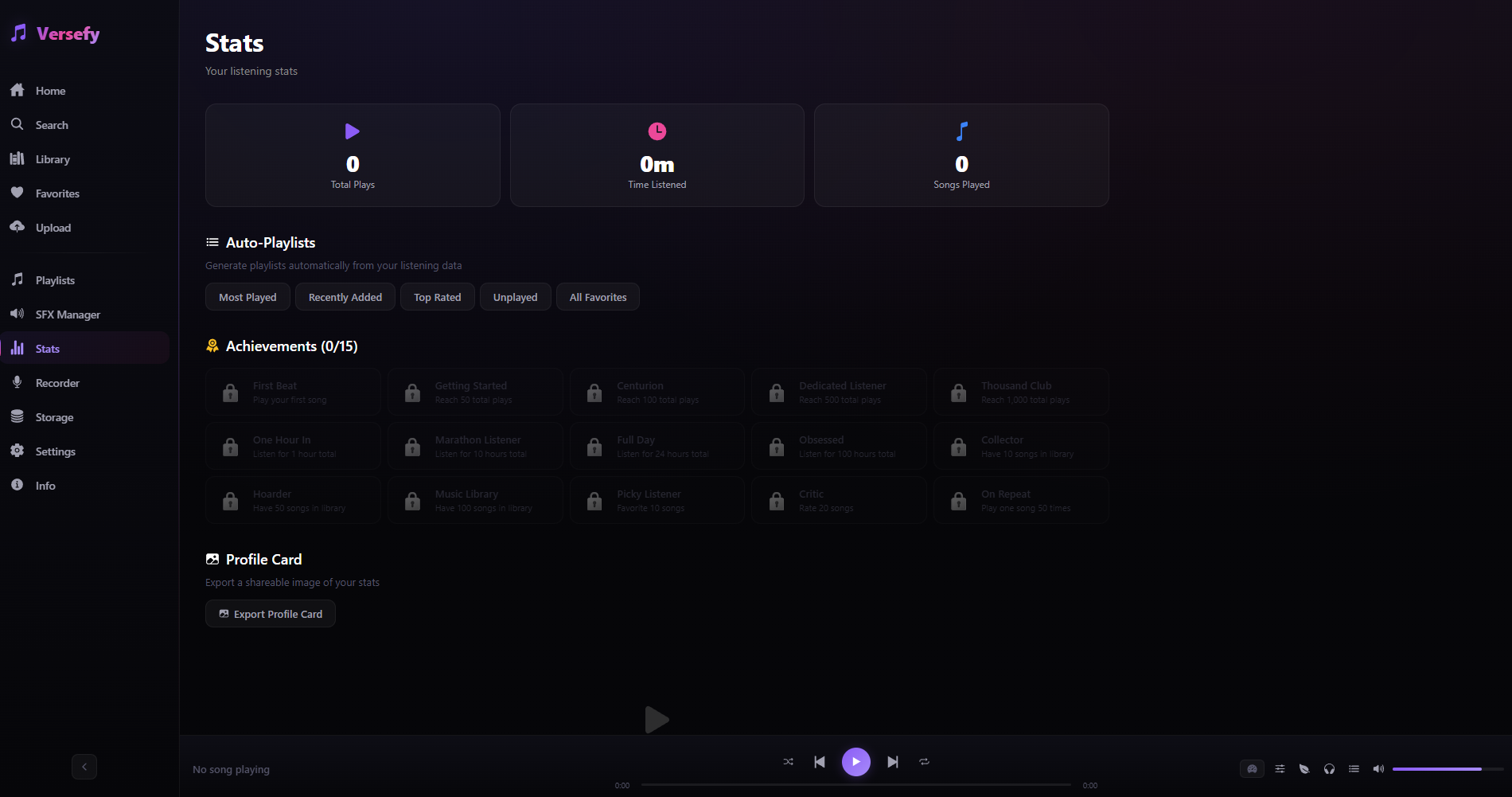Collapse the sidebar with chevron button

(84, 767)
